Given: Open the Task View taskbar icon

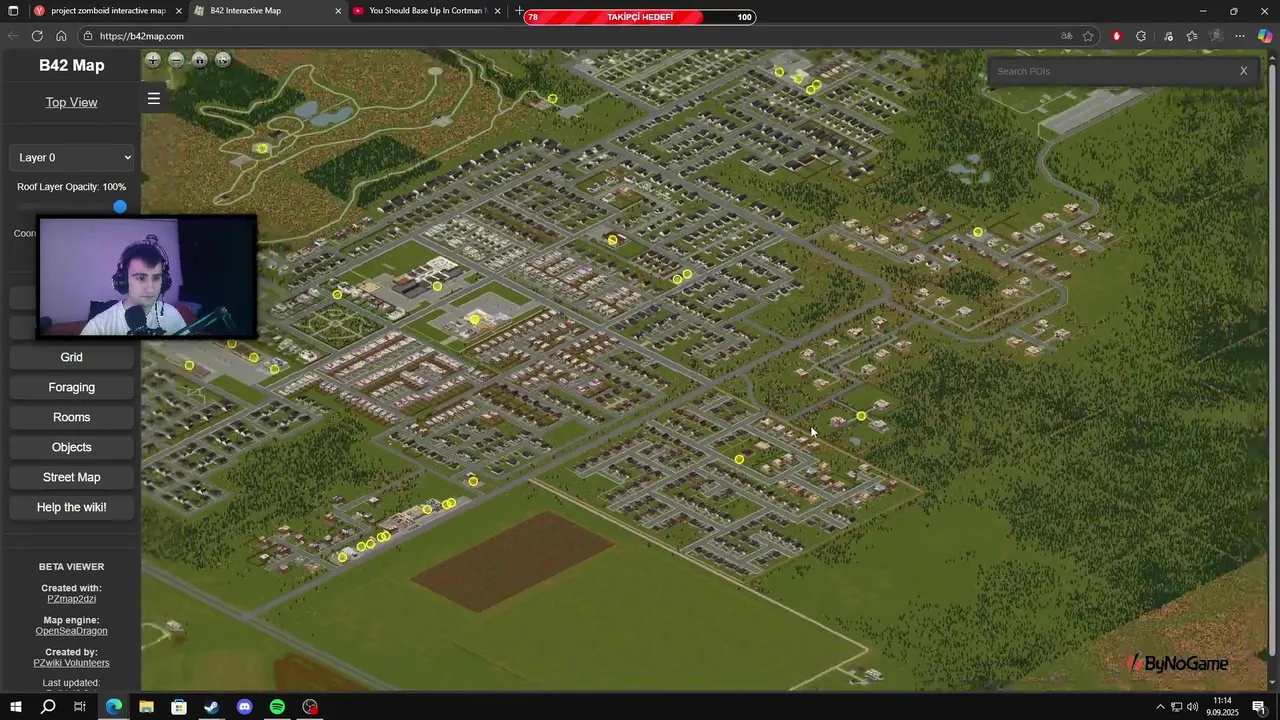Looking at the screenshot, I should pyautogui.click(x=80, y=707).
